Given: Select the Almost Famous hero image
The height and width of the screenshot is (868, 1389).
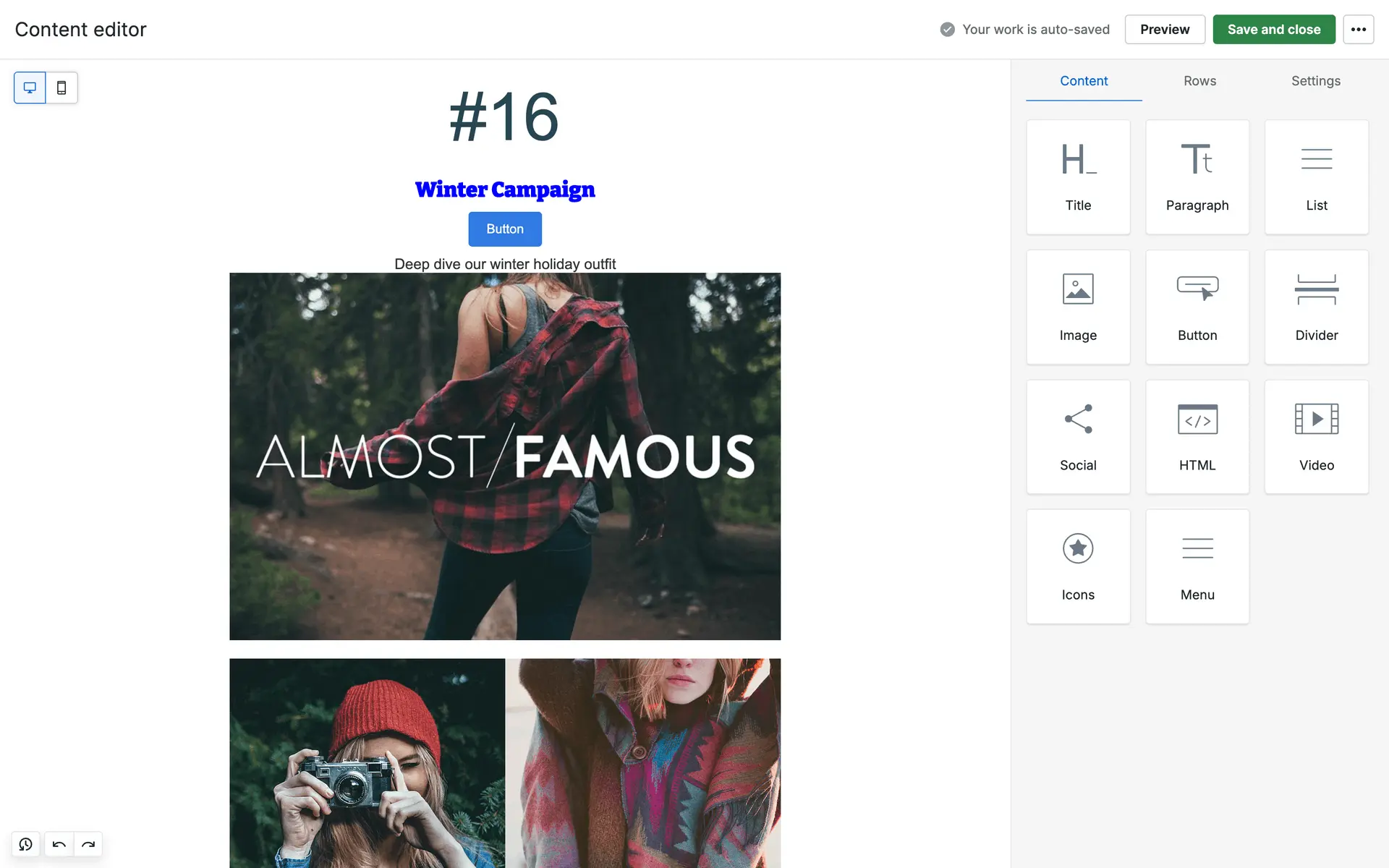Looking at the screenshot, I should point(505,456).
